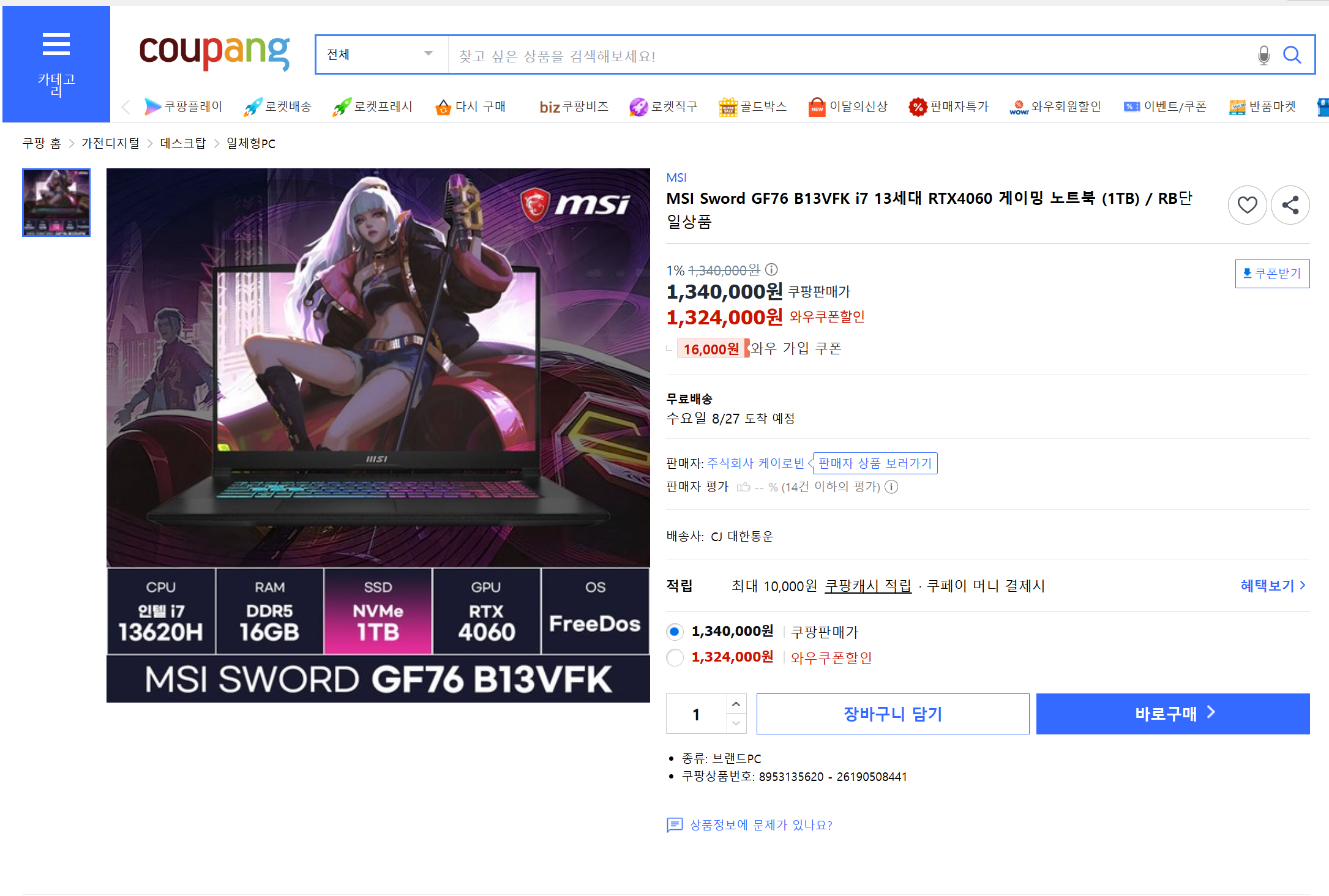Open the 전체 search category dropdown

(x=381, y=54)
